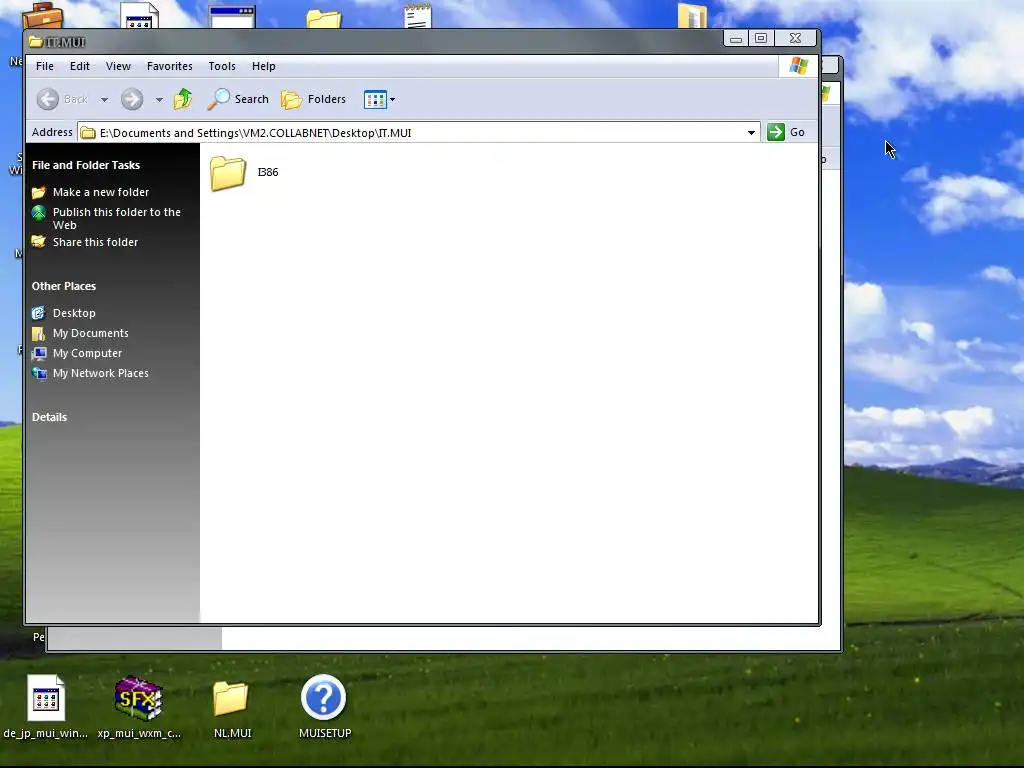Screen dimensions: 1024x768
Task: Open the Edit menu
Action: [80, 66]
